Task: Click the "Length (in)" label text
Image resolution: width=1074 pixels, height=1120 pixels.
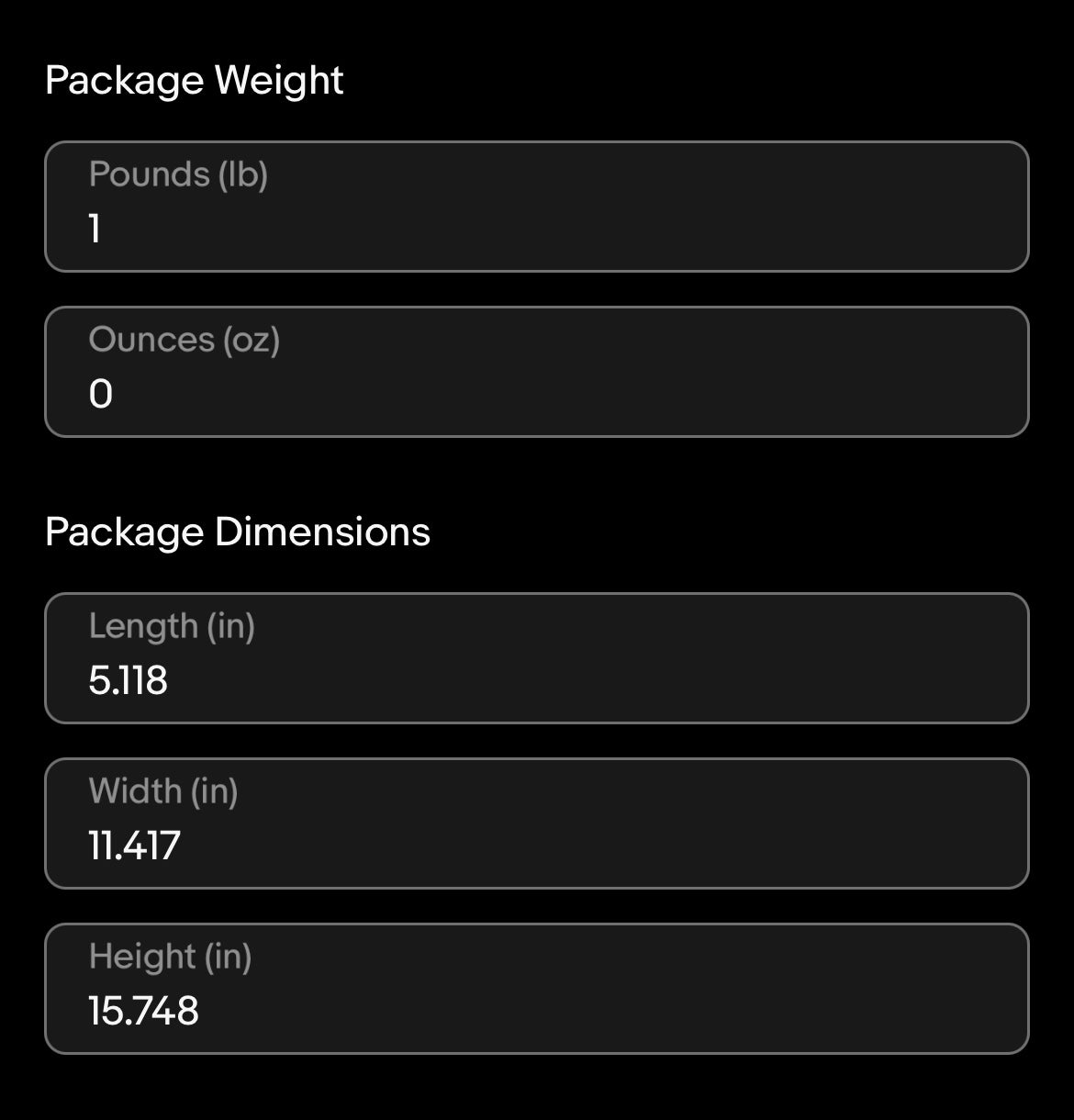Action: click(x=172, y=626)
